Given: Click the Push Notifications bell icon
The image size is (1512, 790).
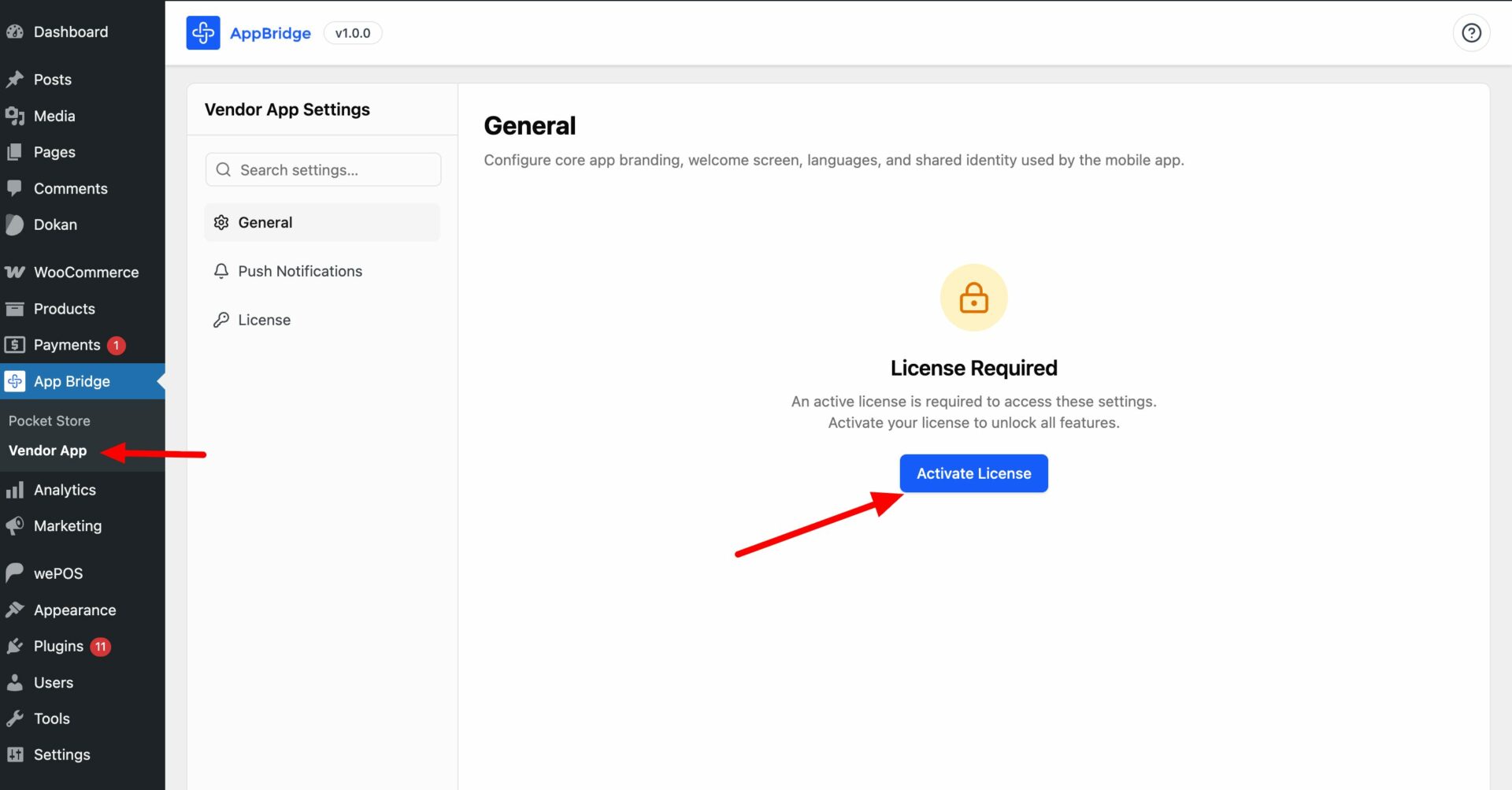Looking at the screenshot, I should click(x=221, y=272).
